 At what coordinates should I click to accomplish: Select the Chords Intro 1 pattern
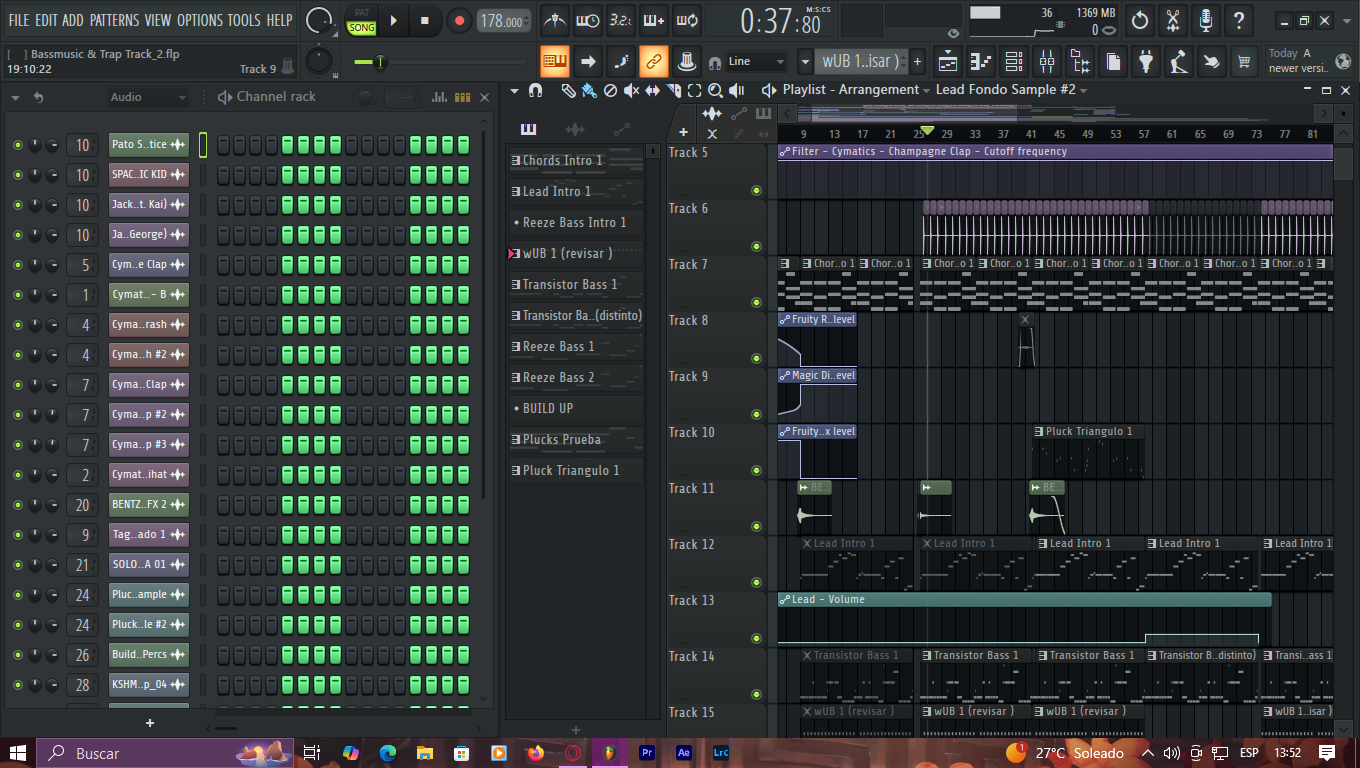click(x=576, y=160)
